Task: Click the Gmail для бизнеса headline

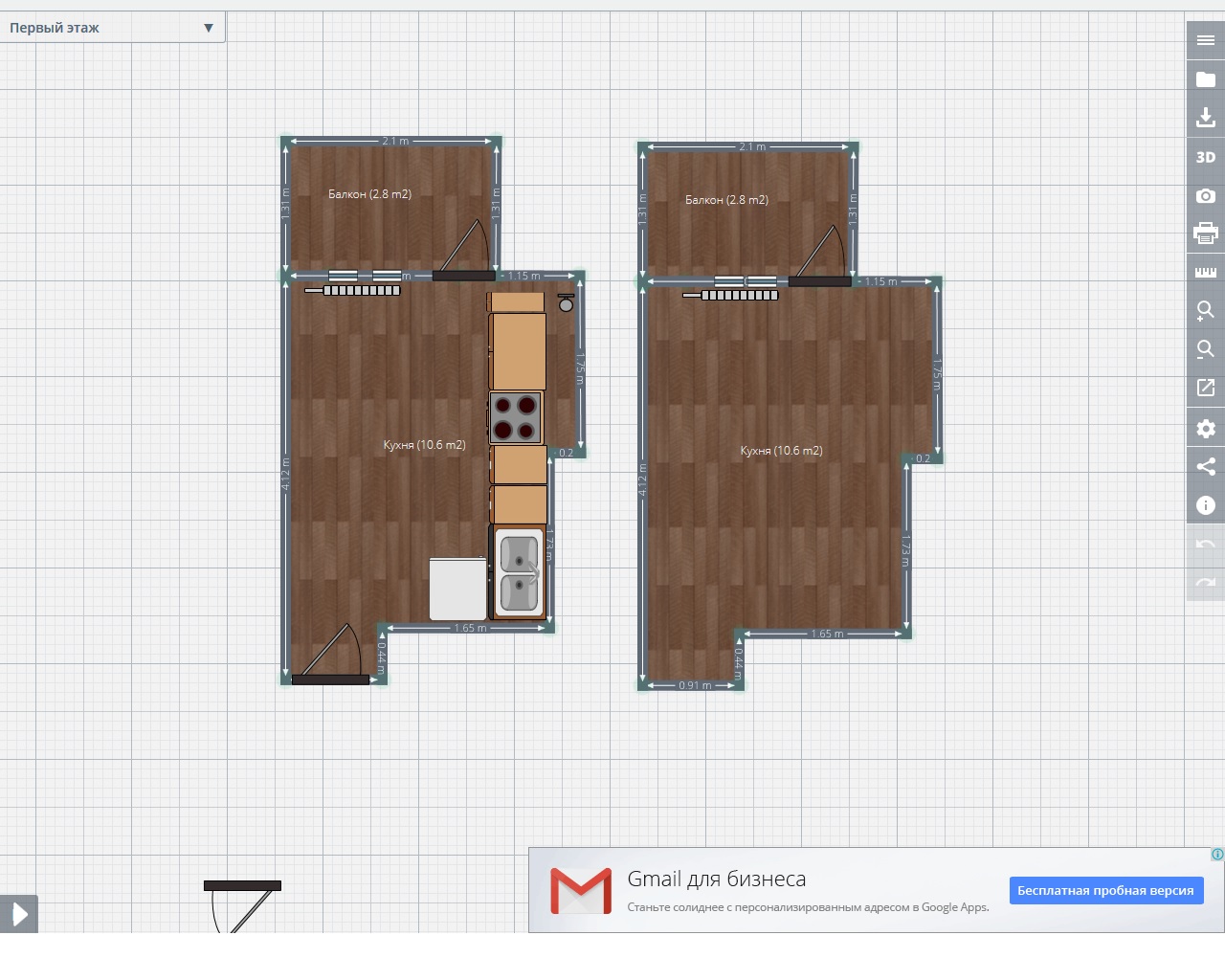Action: click(x=717, y=879)
